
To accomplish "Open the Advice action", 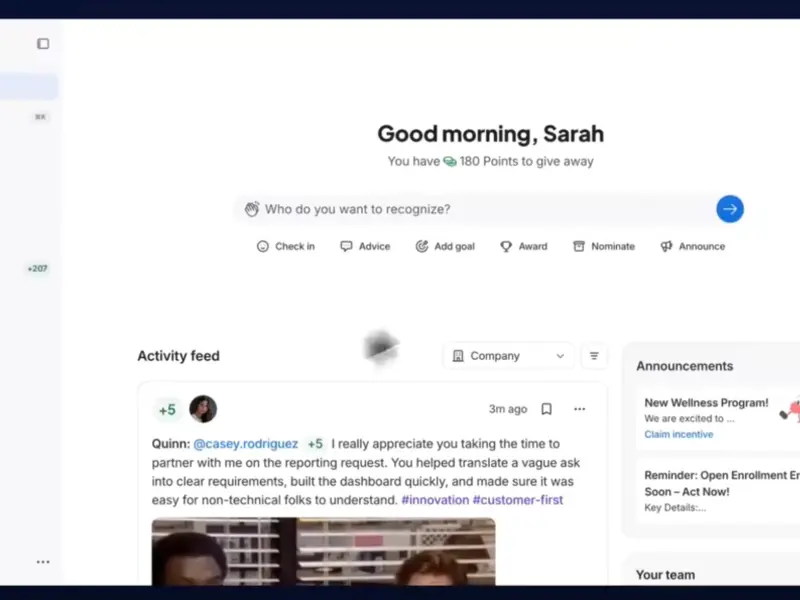I will pyautogui.click(x=365, y=246).
